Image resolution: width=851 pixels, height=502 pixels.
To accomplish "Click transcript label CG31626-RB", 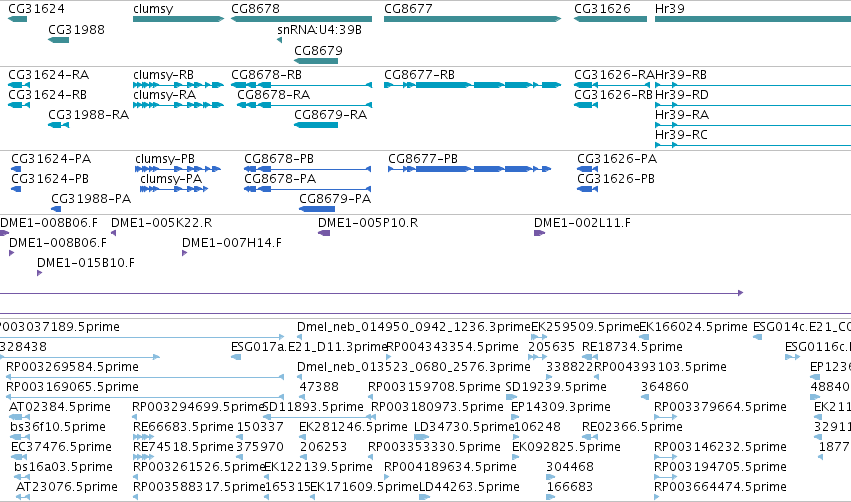I will (613, 94).
